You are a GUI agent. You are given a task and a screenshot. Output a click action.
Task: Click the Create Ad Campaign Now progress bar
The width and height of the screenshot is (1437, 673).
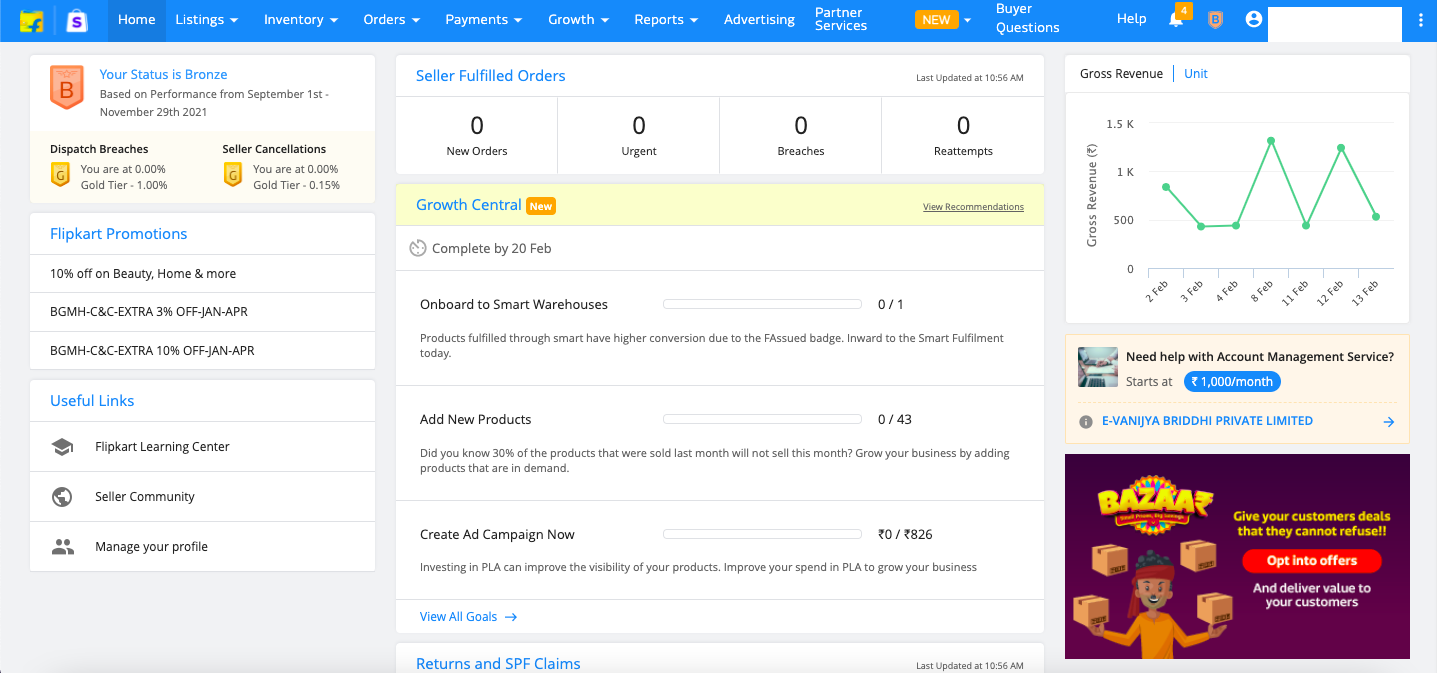click(762, 534)
